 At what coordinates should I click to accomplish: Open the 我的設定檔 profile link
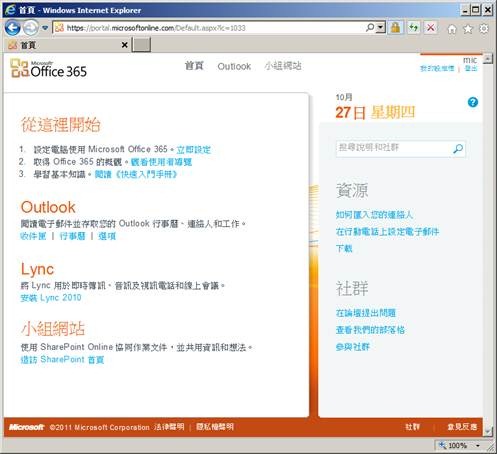437,68
